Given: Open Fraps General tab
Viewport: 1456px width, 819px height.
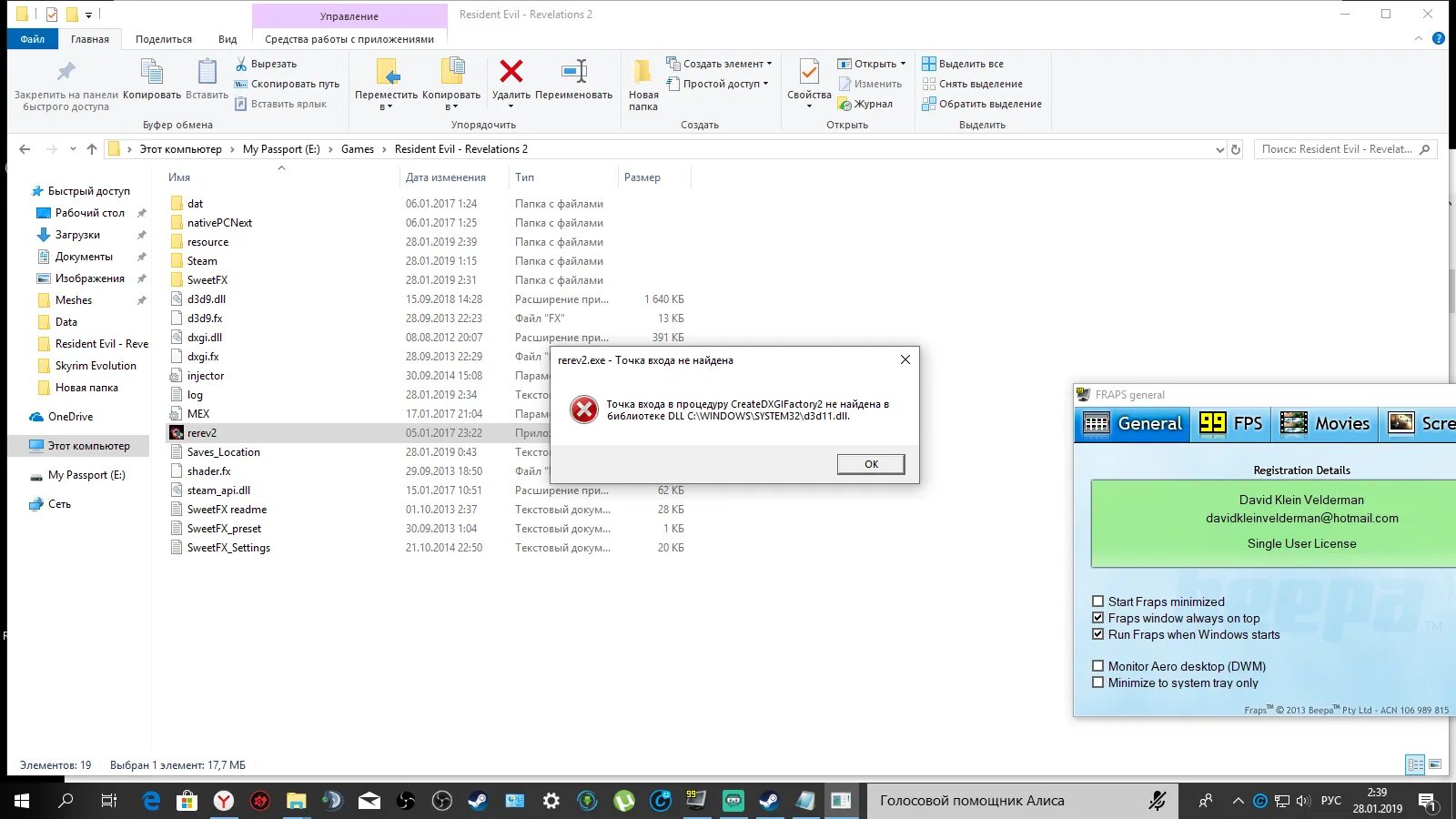Looking at the screenshot, I should [1133, 424].
